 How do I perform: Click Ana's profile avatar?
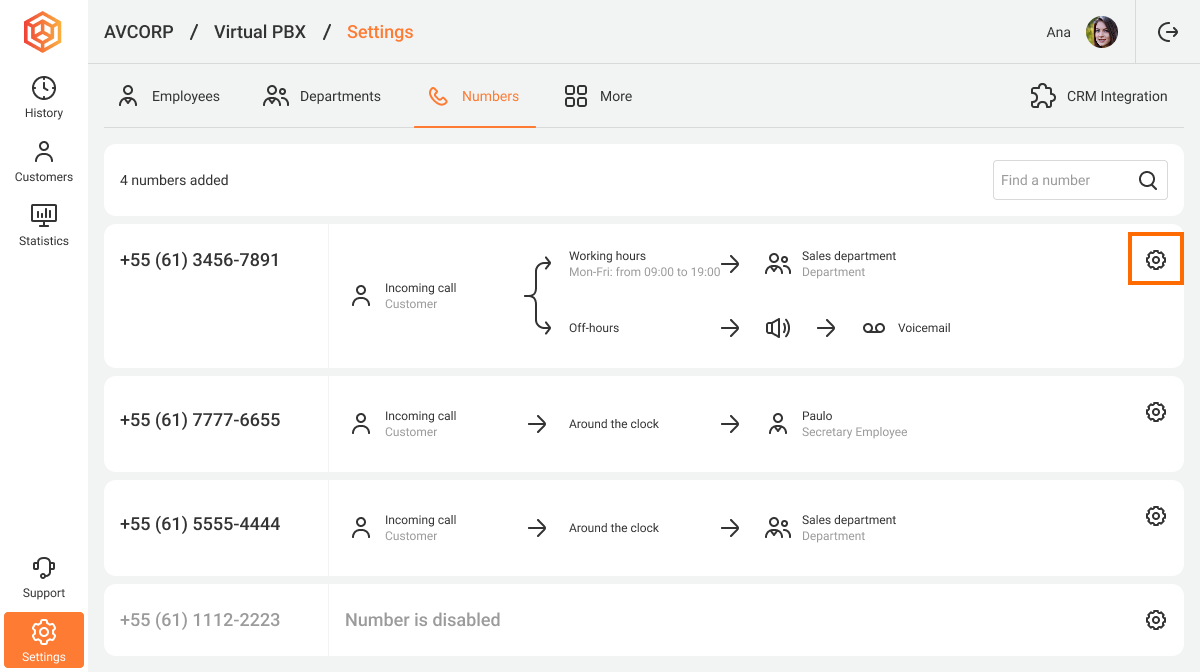point(1102,32)
